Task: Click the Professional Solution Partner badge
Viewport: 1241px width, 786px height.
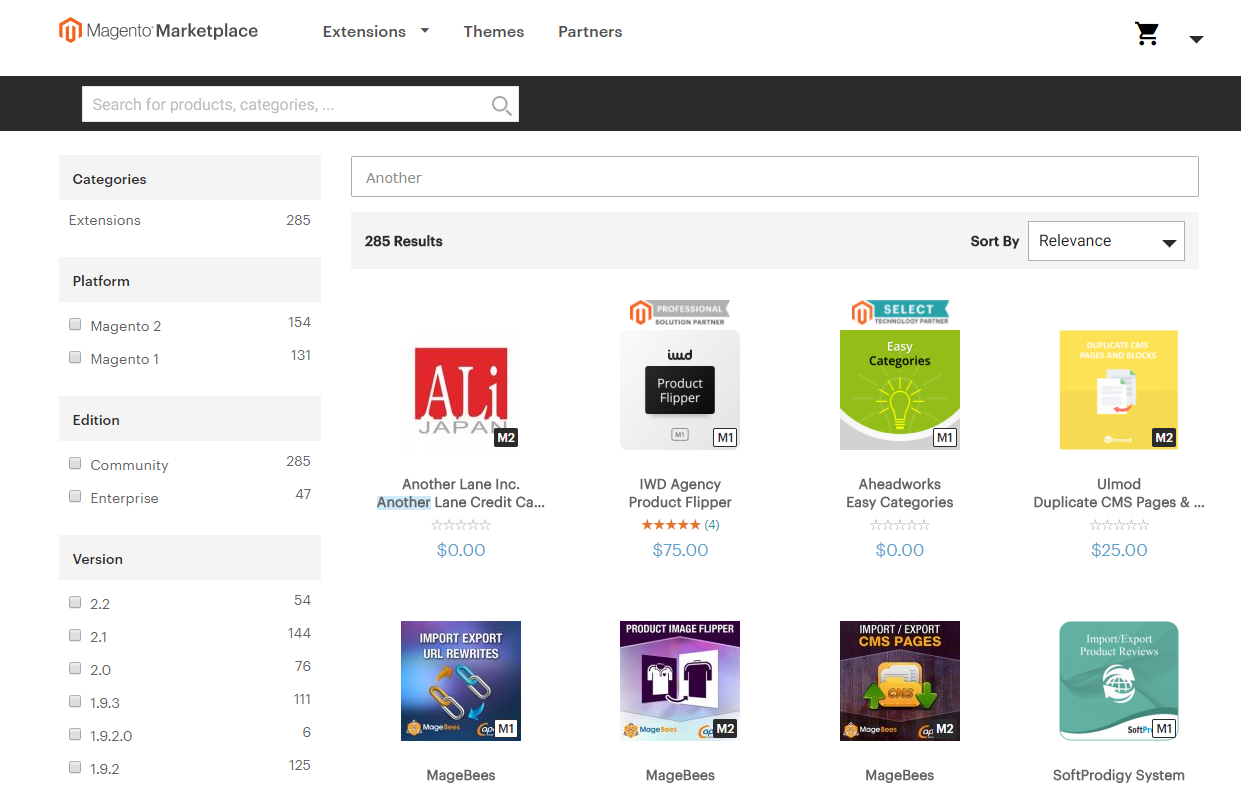Action: 680,313
